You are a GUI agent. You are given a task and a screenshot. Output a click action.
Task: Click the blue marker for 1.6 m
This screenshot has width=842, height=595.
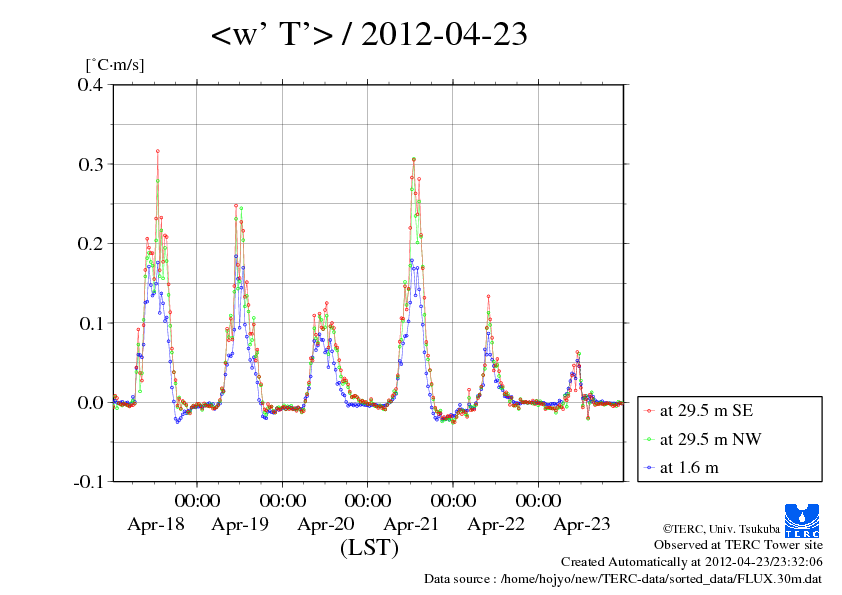click(650, 467)
